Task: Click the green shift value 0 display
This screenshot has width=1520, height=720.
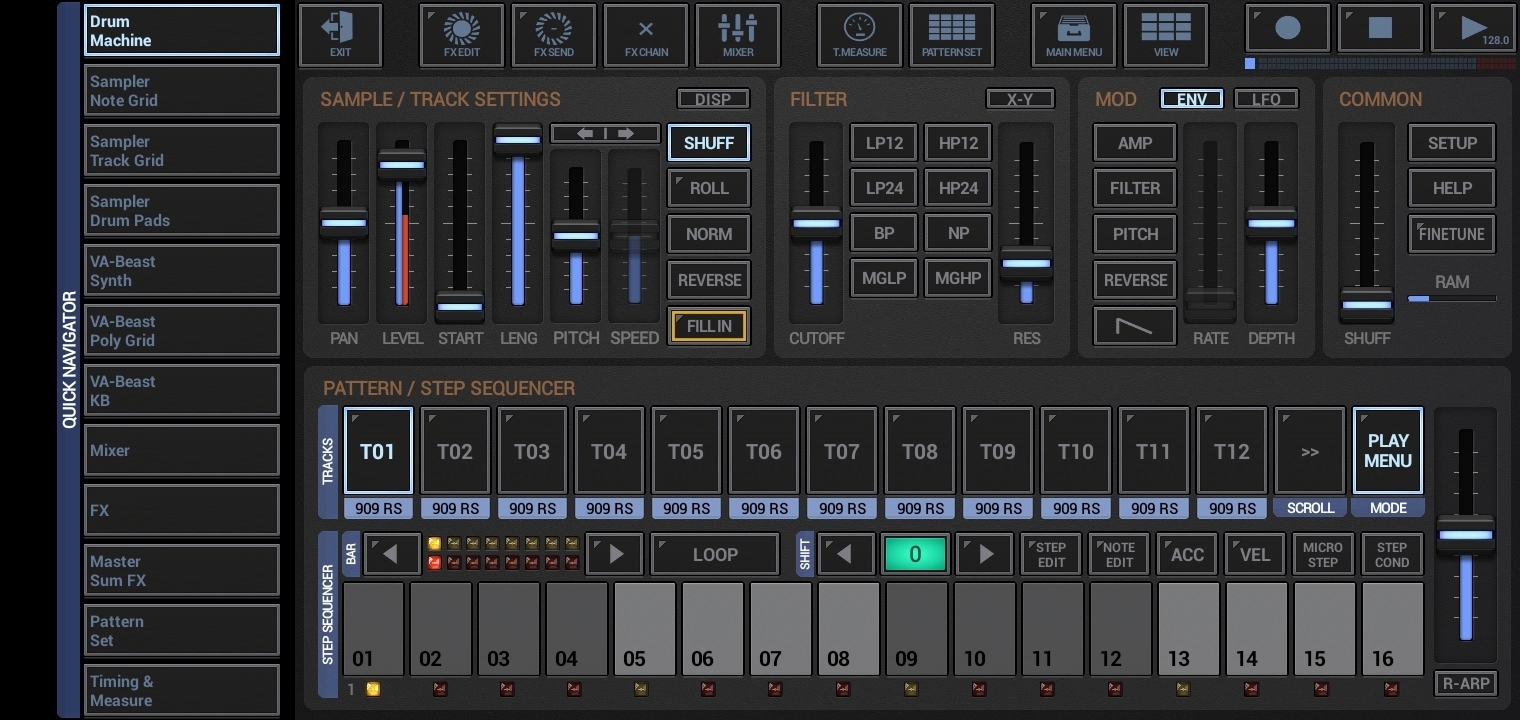Action: pos(915,554)
